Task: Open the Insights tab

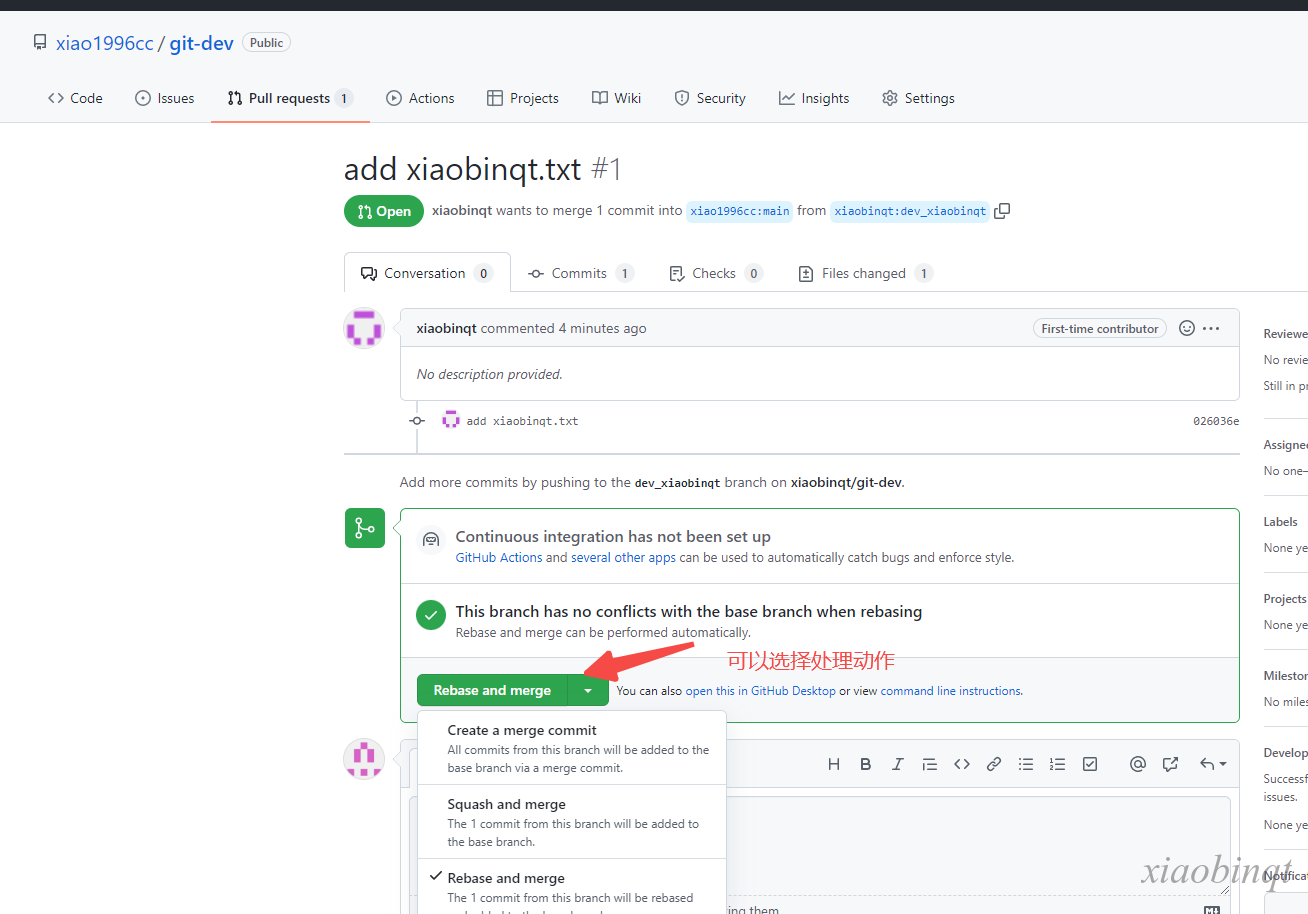Action: tap(814, 98)
